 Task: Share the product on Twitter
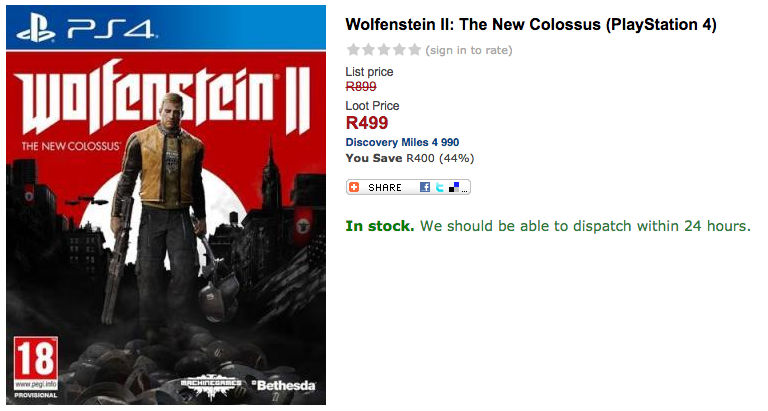(x=439, y=187)
